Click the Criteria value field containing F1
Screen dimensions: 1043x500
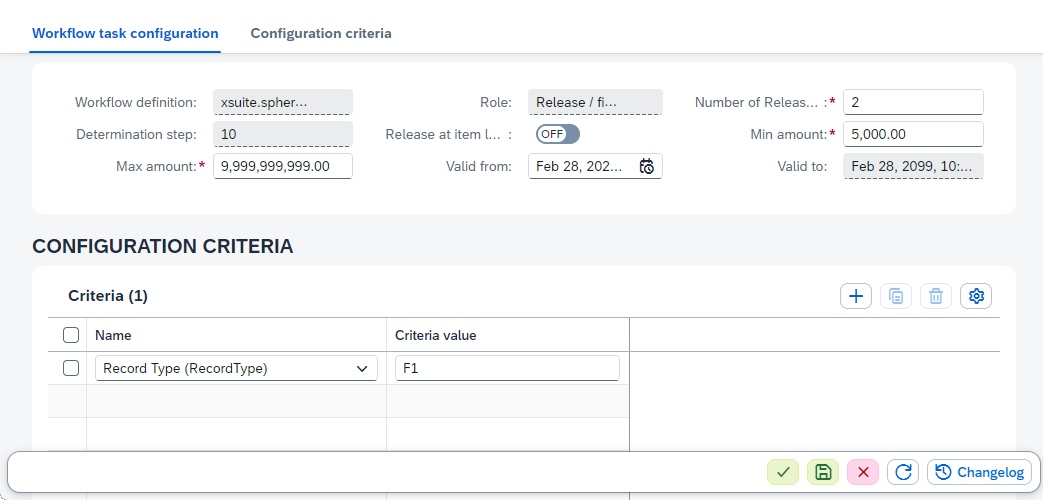pyautogui.click(x=507, y=369)
